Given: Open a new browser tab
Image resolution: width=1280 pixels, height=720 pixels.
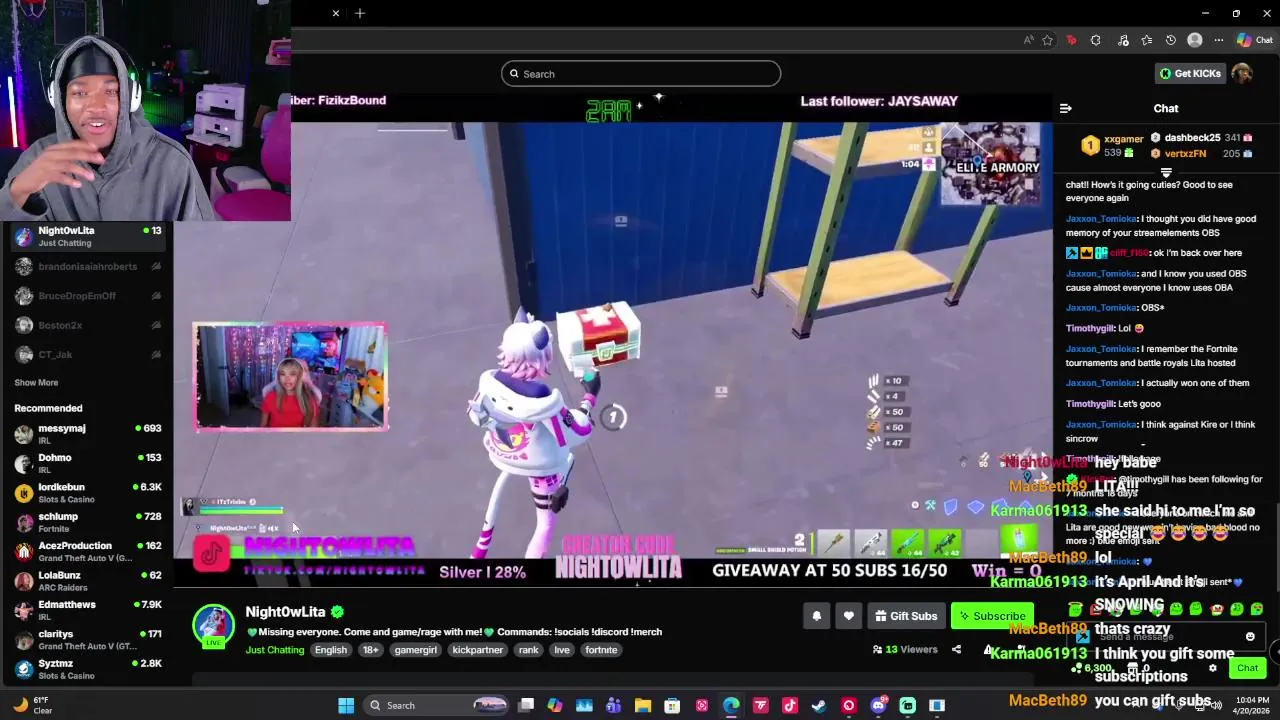Looking at the screenshot, I should 360,13.
